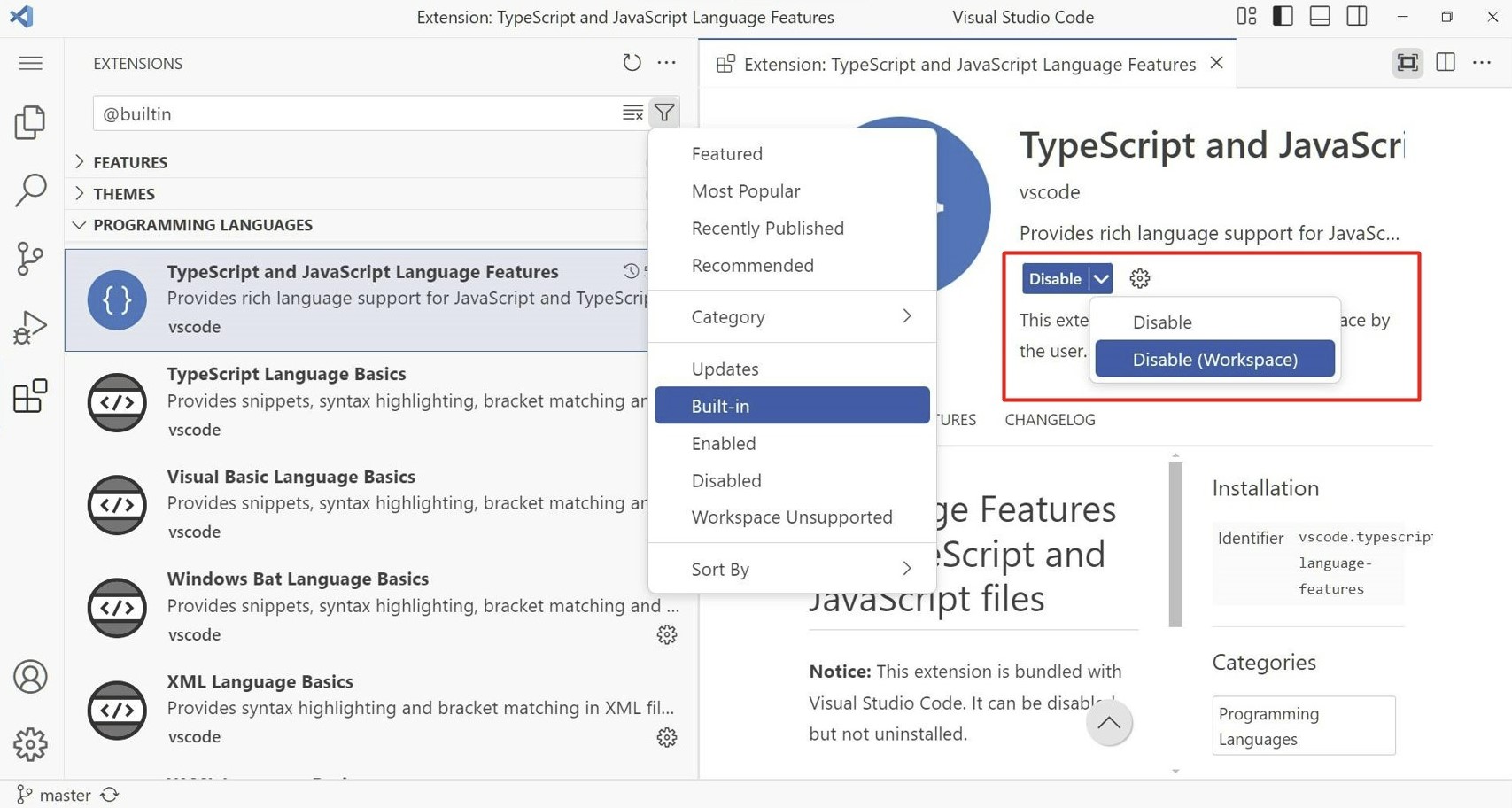Toggle the bottom panel visibility
The image size is (1512, 808).
point(1320,17)
